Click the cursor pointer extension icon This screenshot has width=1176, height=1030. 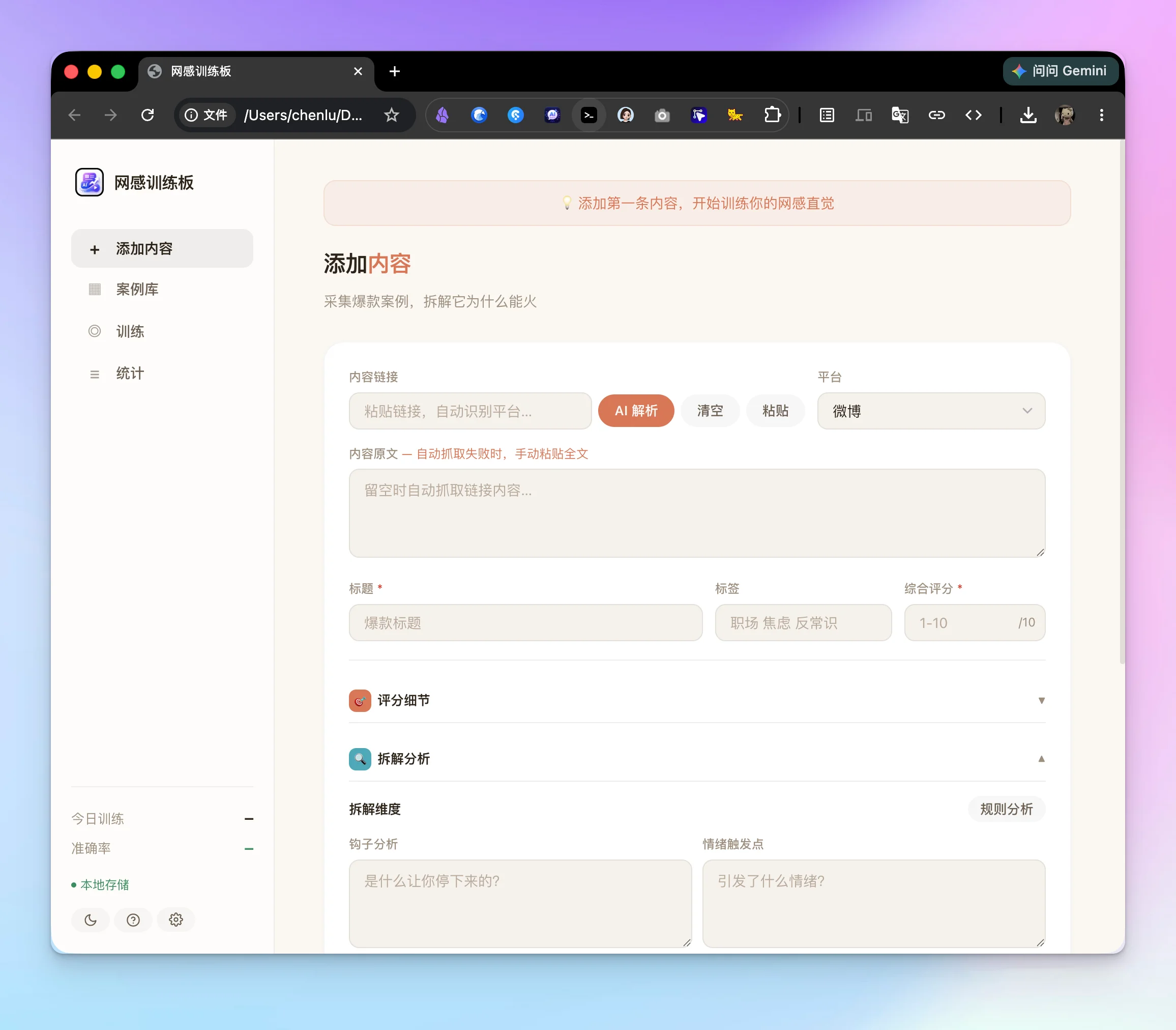coord(698,115)
